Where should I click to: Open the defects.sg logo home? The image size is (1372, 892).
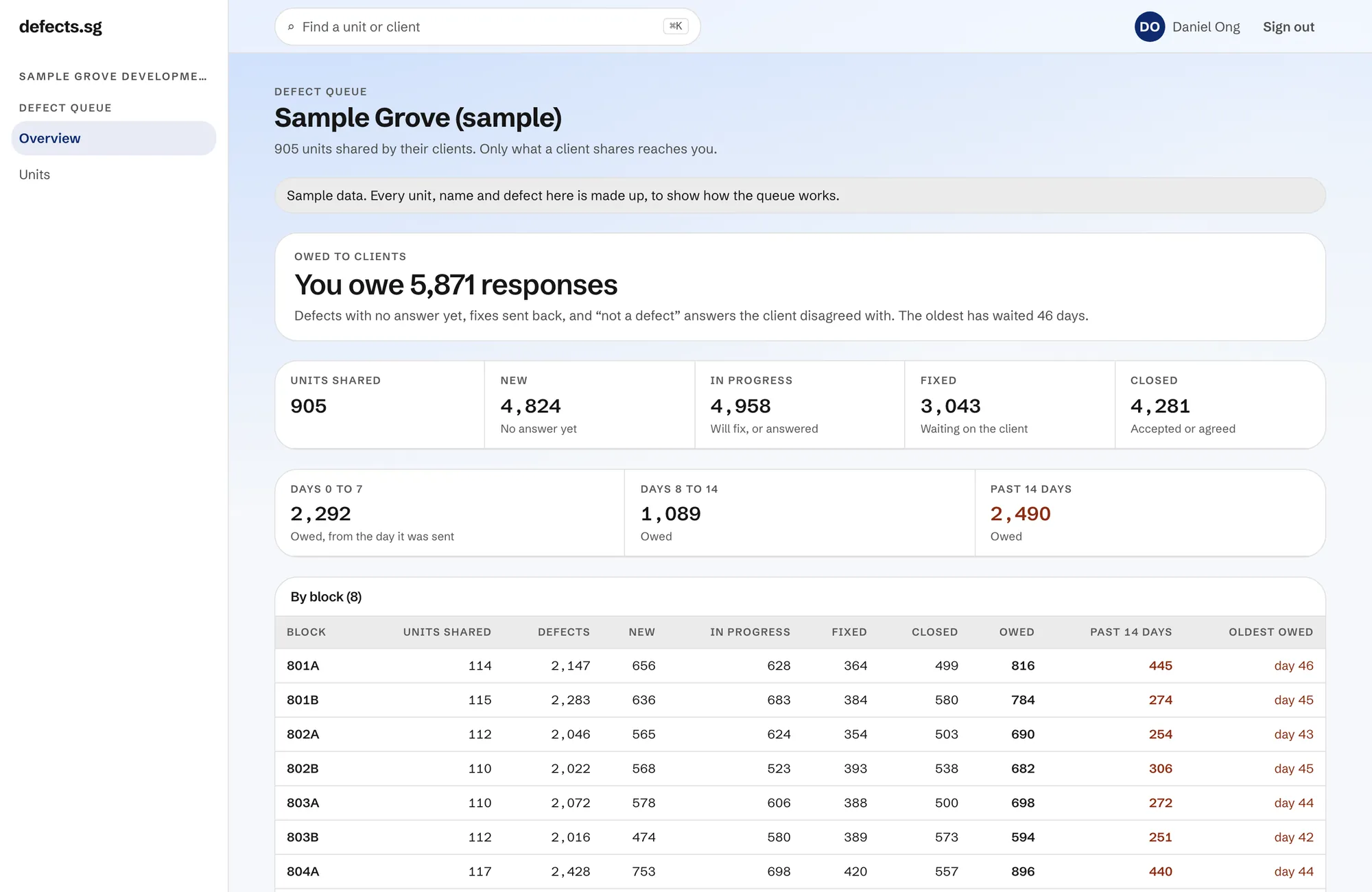coord(60,27)
